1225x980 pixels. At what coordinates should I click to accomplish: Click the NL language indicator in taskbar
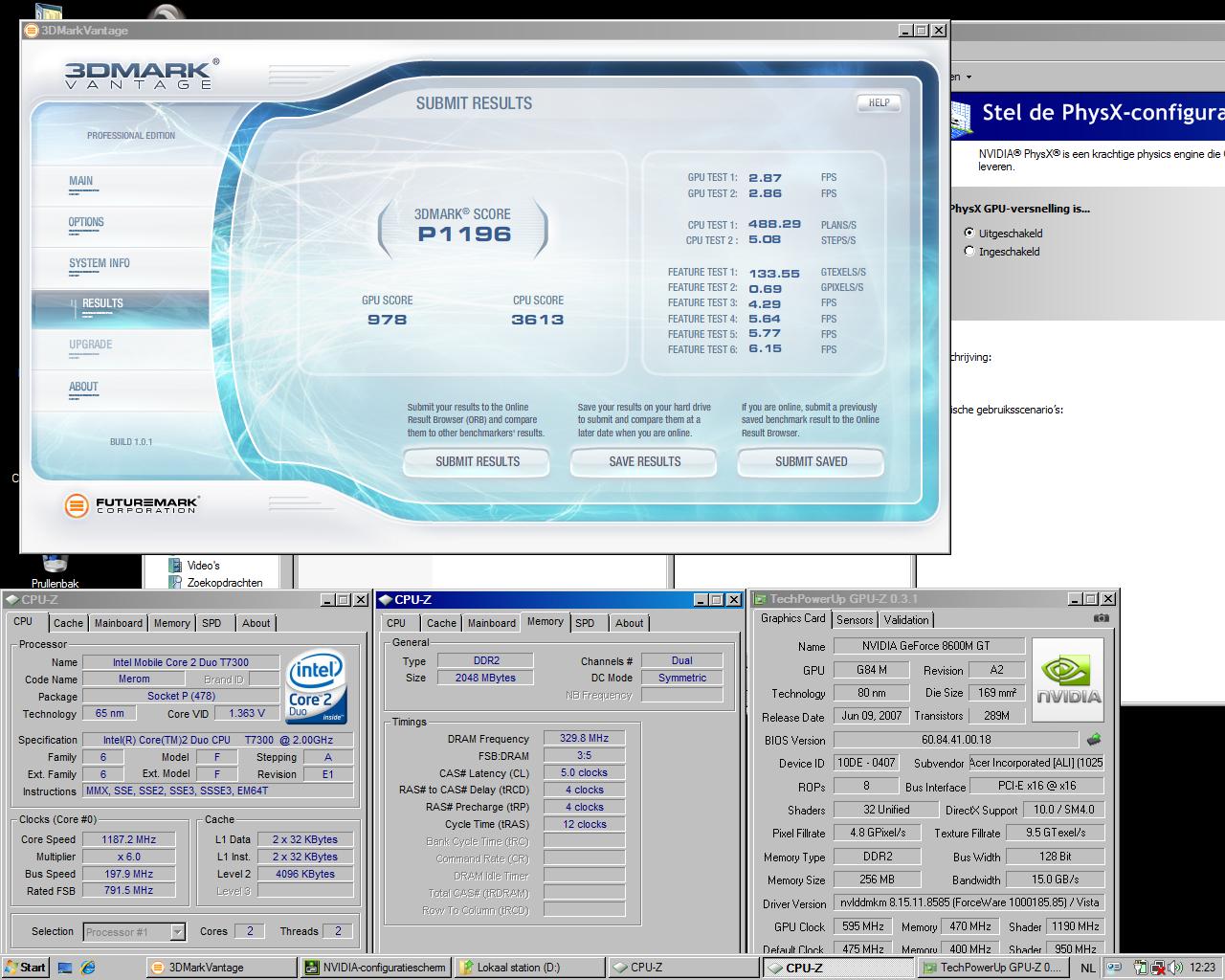(x=1087, y=968)
